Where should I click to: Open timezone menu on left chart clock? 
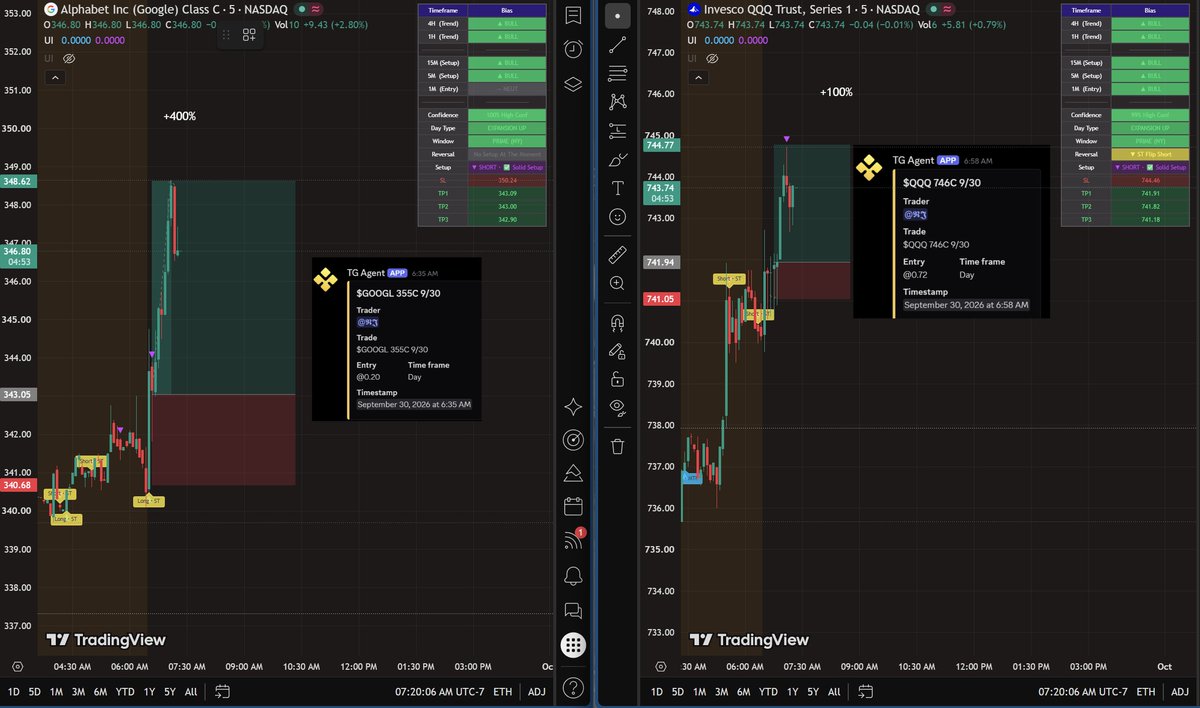point(440,691)
